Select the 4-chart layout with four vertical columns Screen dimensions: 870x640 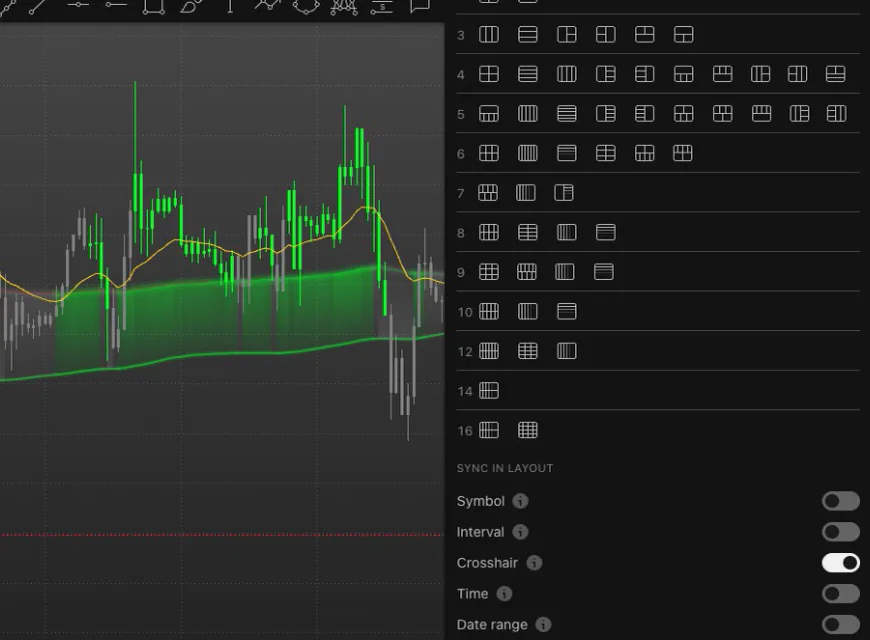(x=566, y=74)
